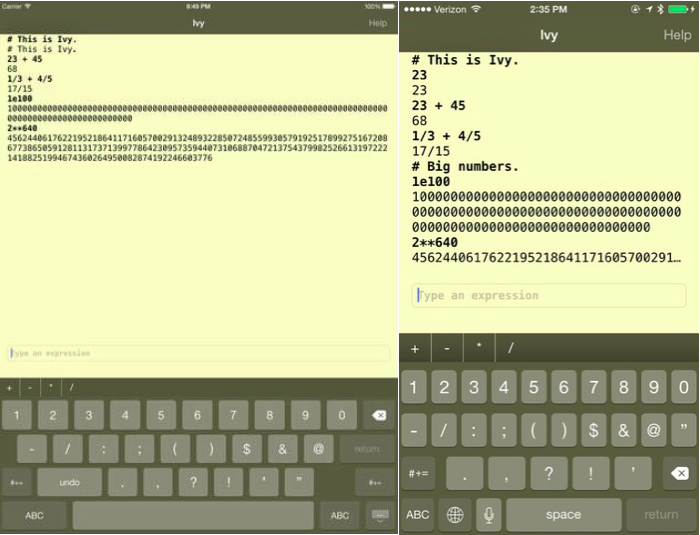Viewport: 700px width, 535px height.
Task: Tap the left ABC key on iPad keyboard
Action: 34,515
